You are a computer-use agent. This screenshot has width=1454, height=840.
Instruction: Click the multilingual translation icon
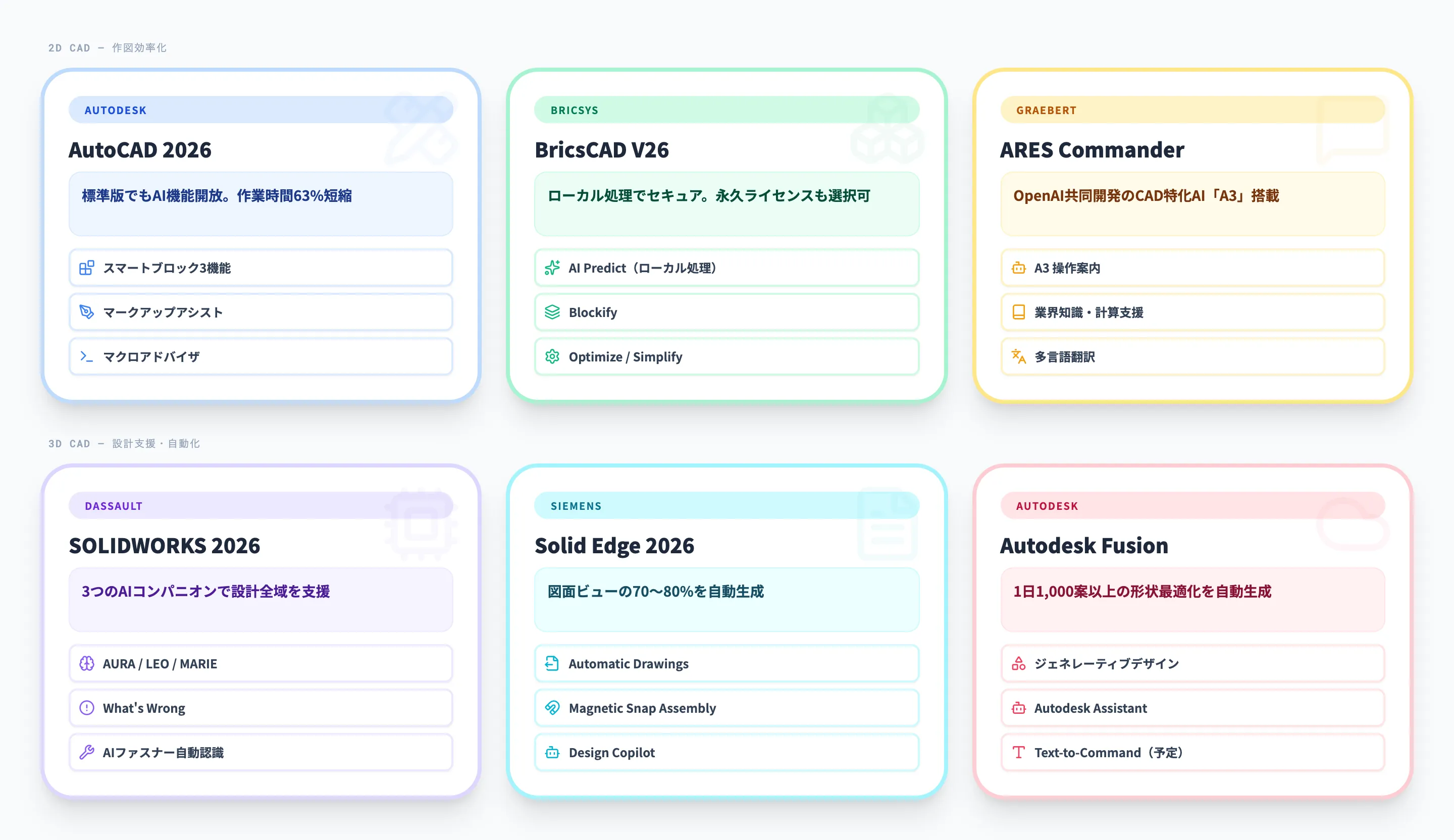pyautogui.click(x=1018, y=356)
